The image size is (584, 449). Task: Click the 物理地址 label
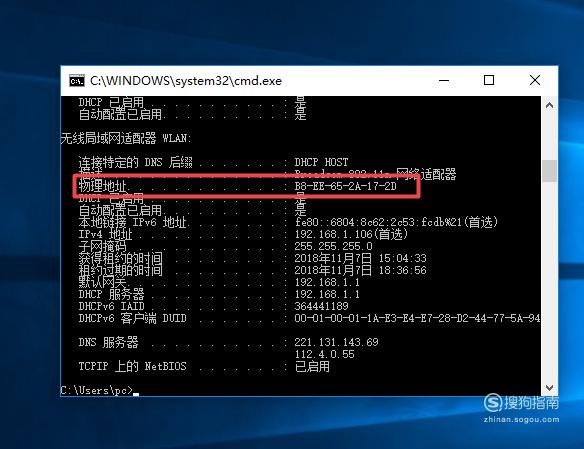(103, 186)
